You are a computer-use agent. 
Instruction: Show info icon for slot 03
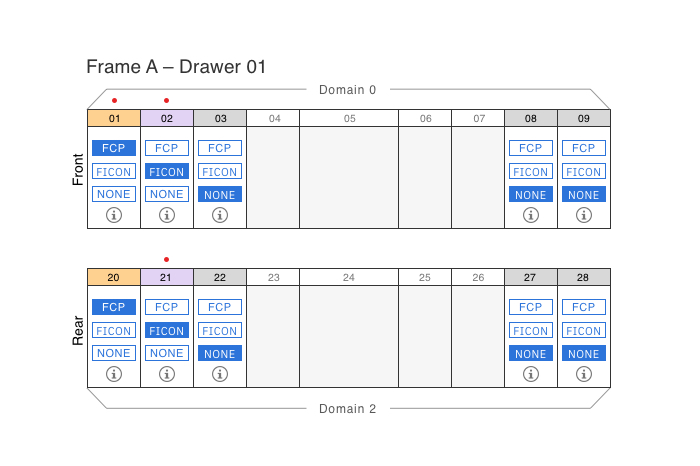click(220, 214)
